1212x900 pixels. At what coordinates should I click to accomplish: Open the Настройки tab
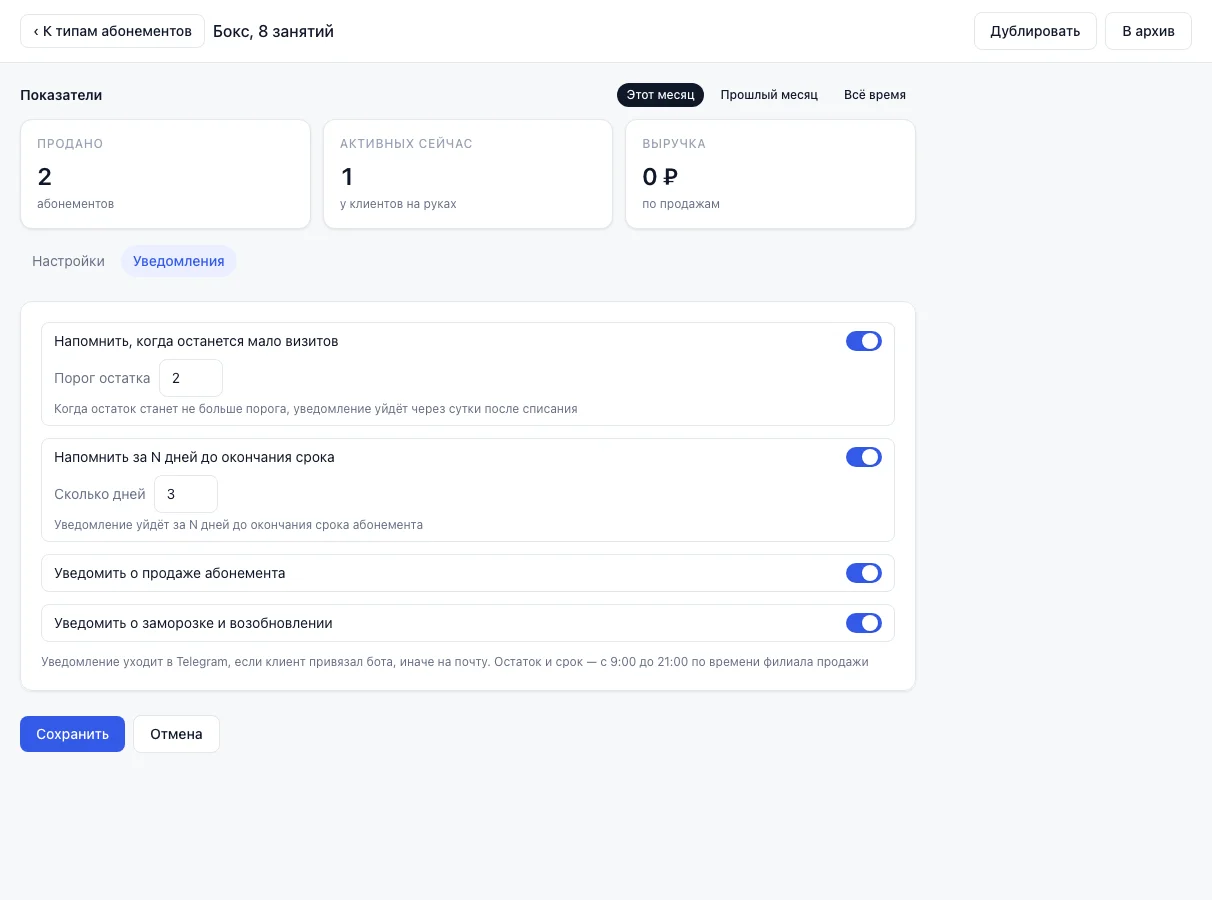tap(68, 261)
